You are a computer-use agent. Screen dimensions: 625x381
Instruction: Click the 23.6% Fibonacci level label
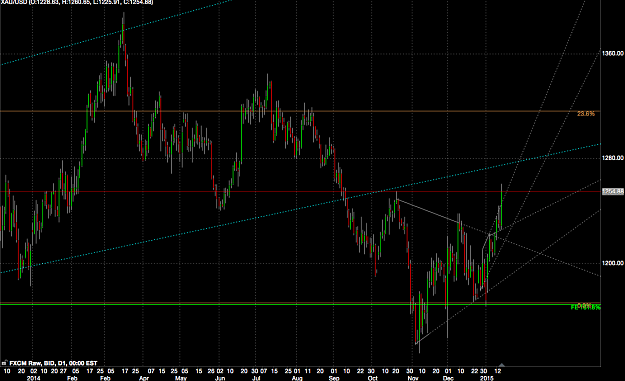click(586, 114)
